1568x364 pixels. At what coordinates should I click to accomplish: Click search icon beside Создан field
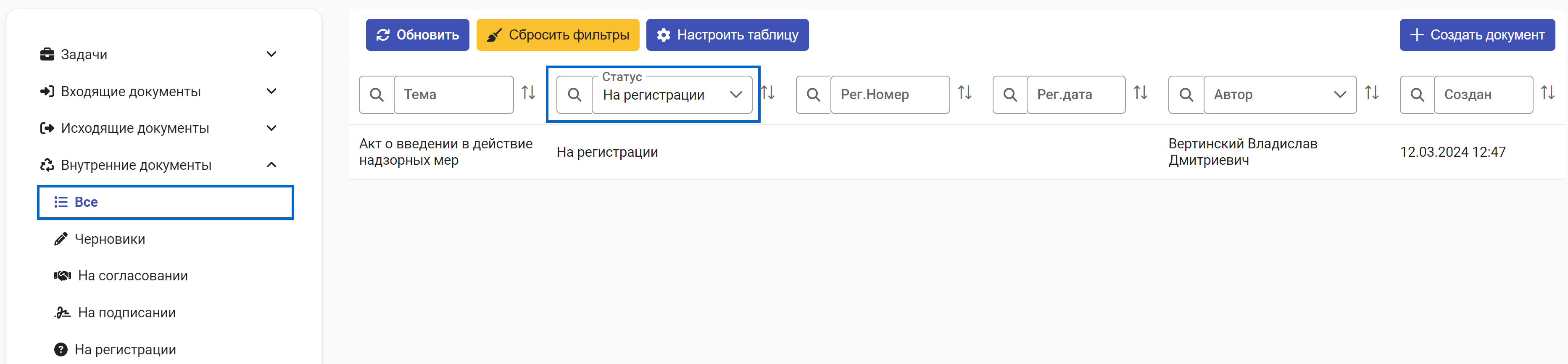coord(1417,94)
